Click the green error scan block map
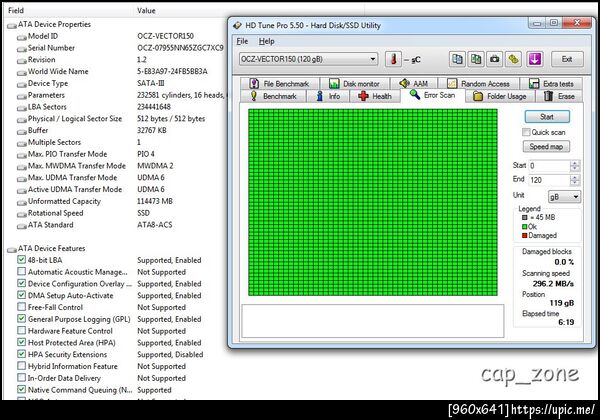 click(x=373, y=202)
